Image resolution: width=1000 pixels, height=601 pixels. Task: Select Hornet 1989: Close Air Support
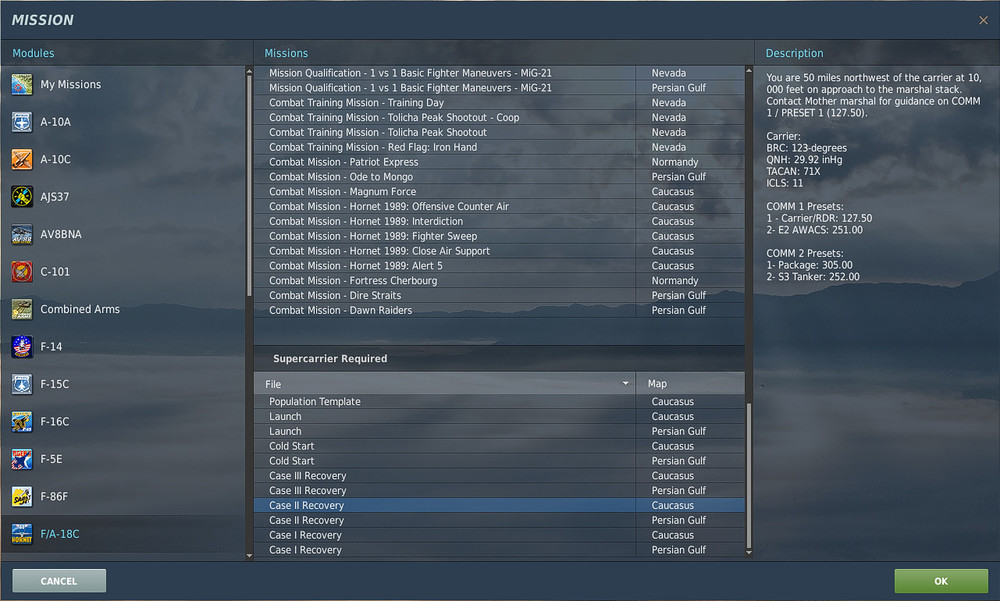click(x=499, y=251)
